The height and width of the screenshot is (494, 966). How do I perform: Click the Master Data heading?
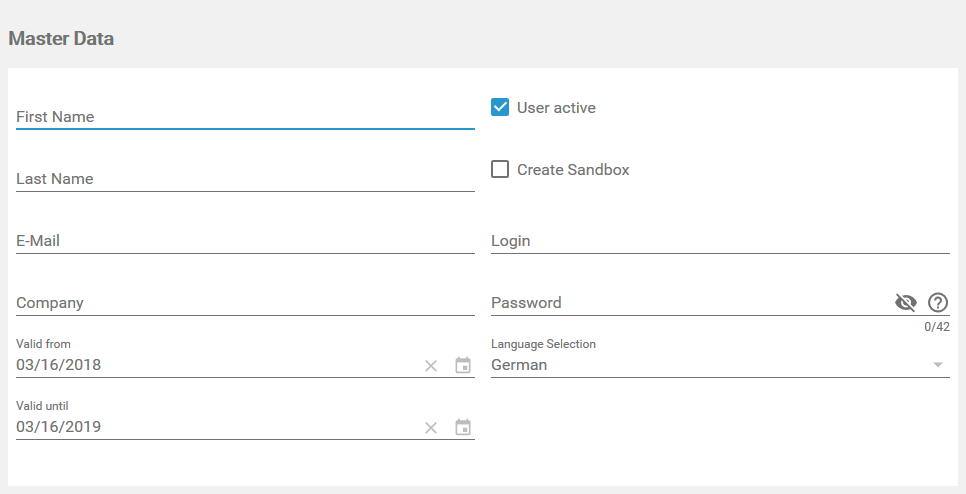[x=61, y=39]
